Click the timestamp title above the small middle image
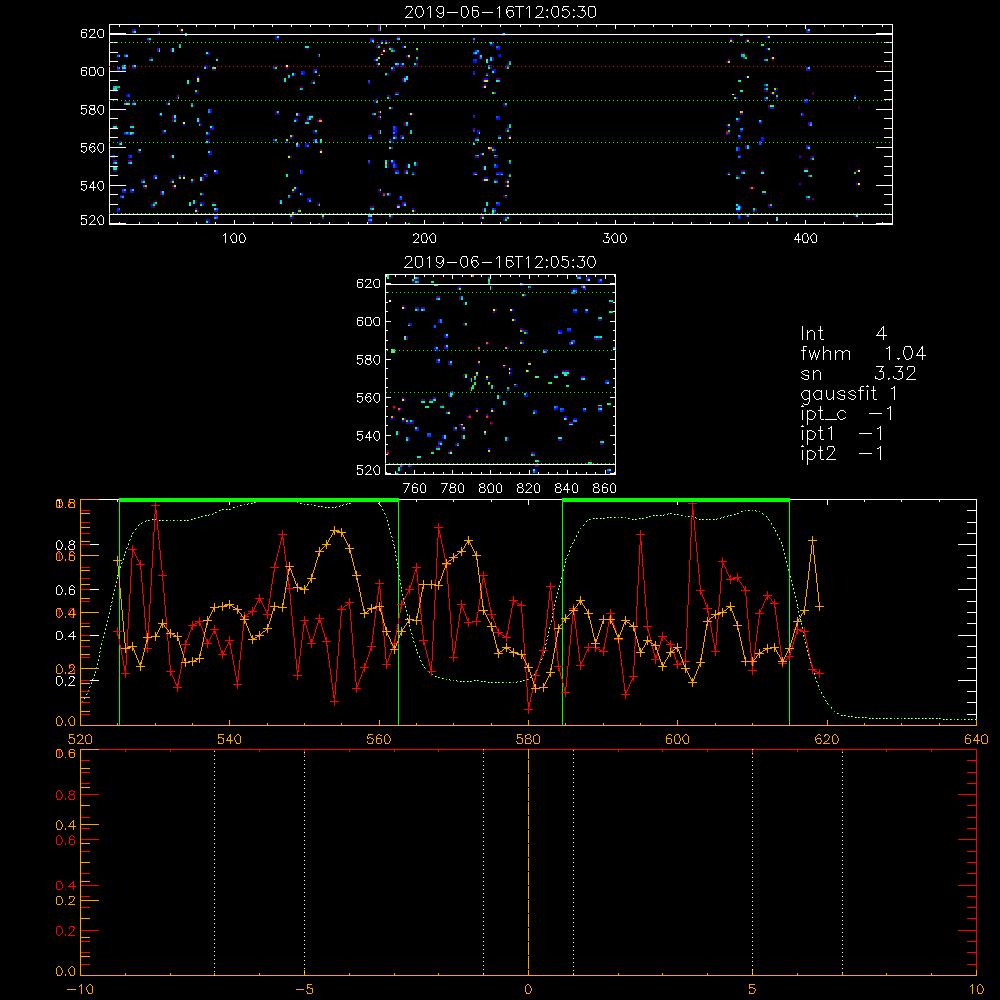This screenshot has width=1000, height=1000. click(x=500, y=262)
